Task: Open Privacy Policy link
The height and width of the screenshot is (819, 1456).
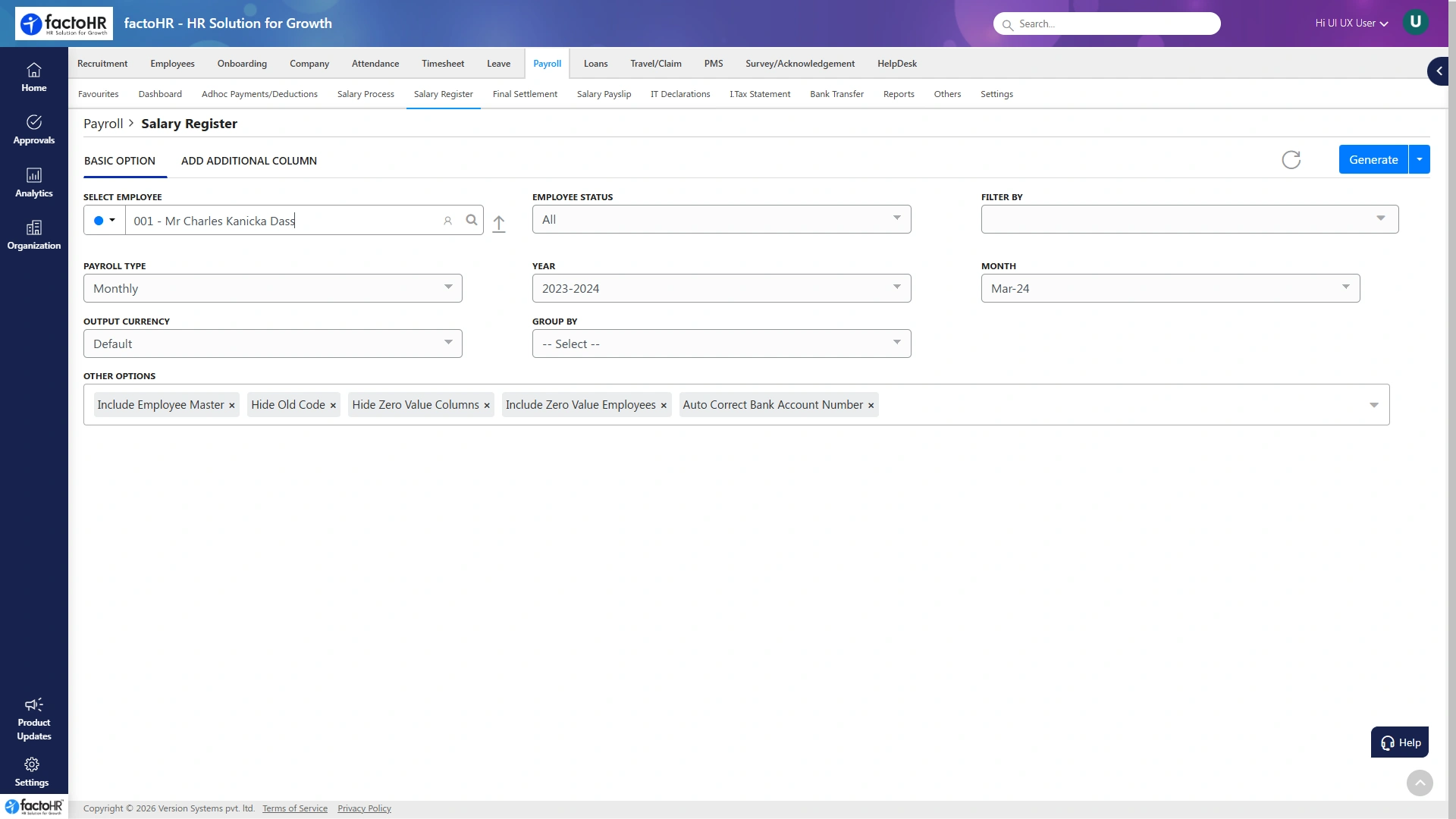Action: click(364, 808)
